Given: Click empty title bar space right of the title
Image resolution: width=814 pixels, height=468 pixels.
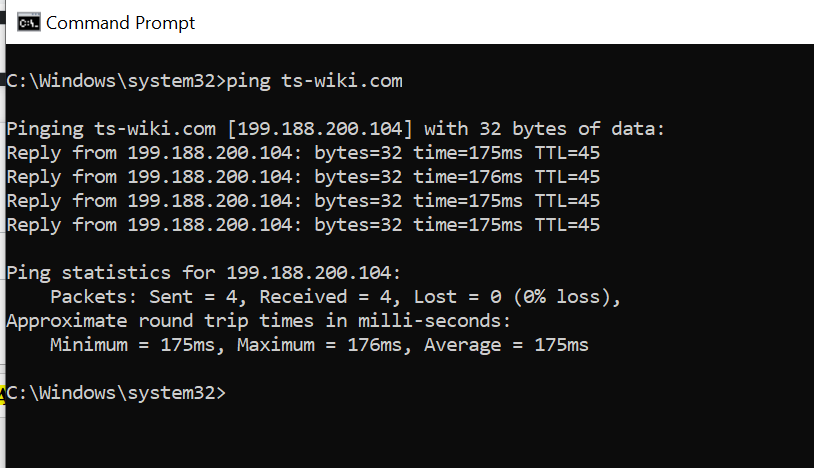Looking at the screenshot, I should click(x=500, y=22).
